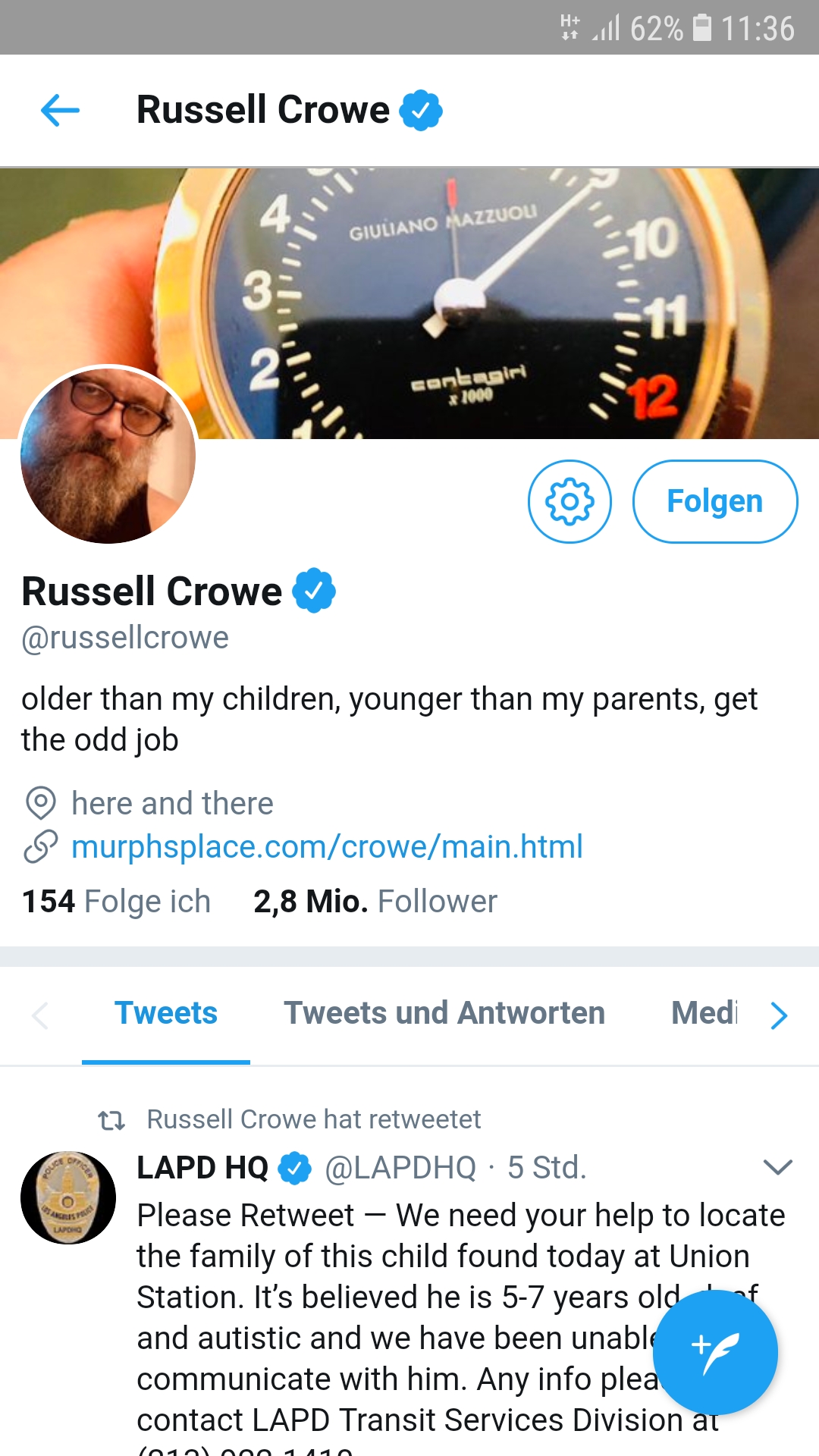Tap the LAPD HQ verified badge
The image size is (819, 1456).
[295, 1168]
